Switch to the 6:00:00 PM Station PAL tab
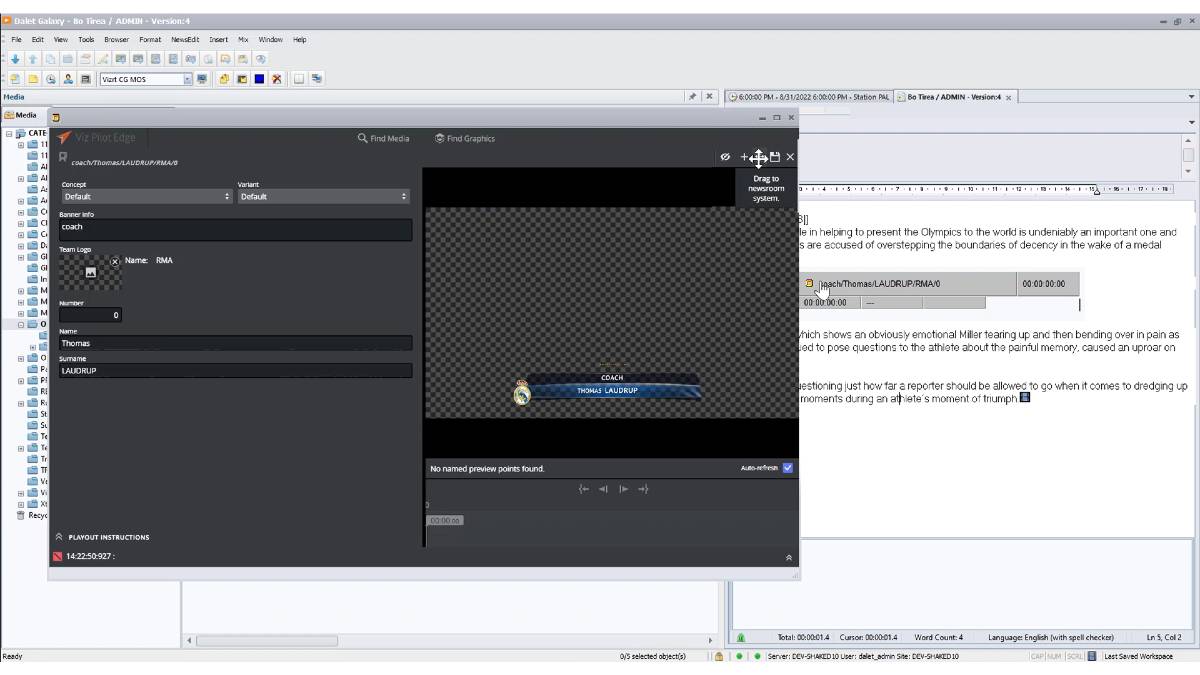The width and height of the screenshot is (1200, 675). pos(808,97)
